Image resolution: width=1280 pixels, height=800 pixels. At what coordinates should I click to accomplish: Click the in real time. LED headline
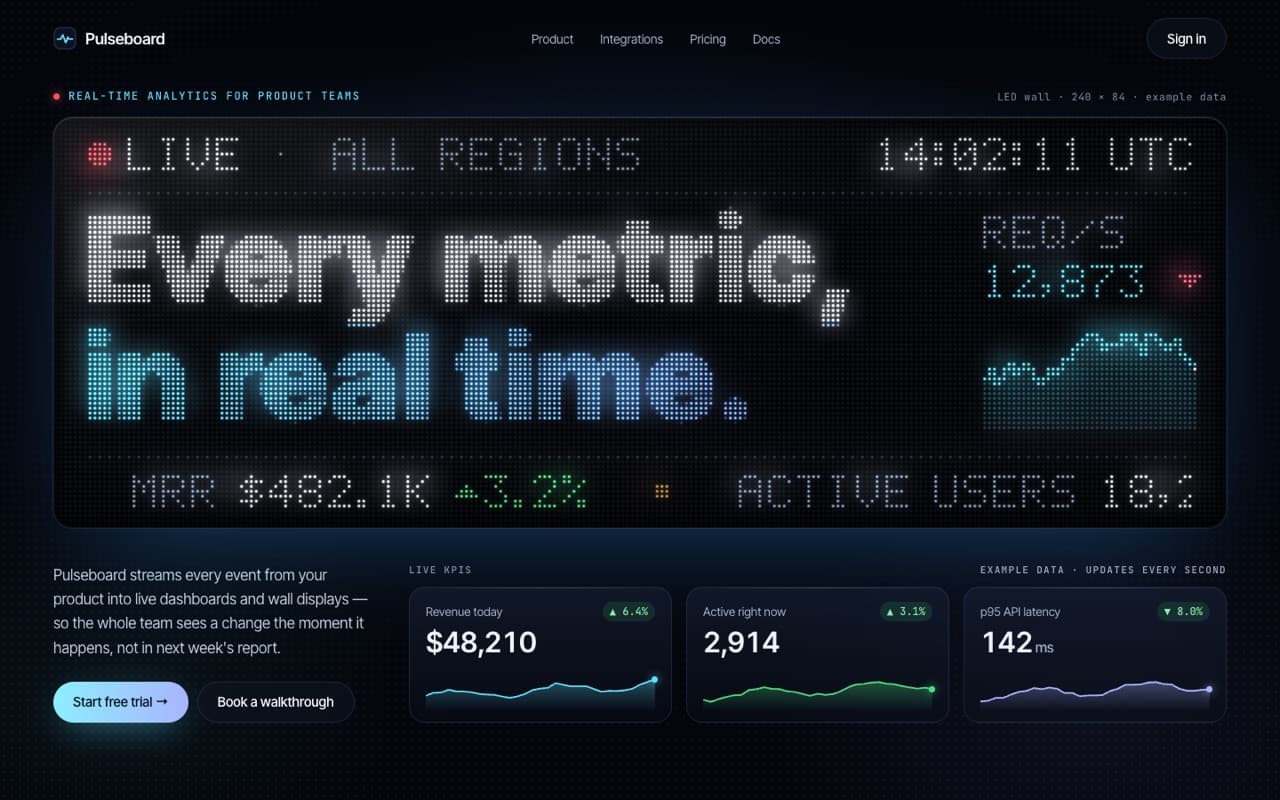(x=415, y=372)
